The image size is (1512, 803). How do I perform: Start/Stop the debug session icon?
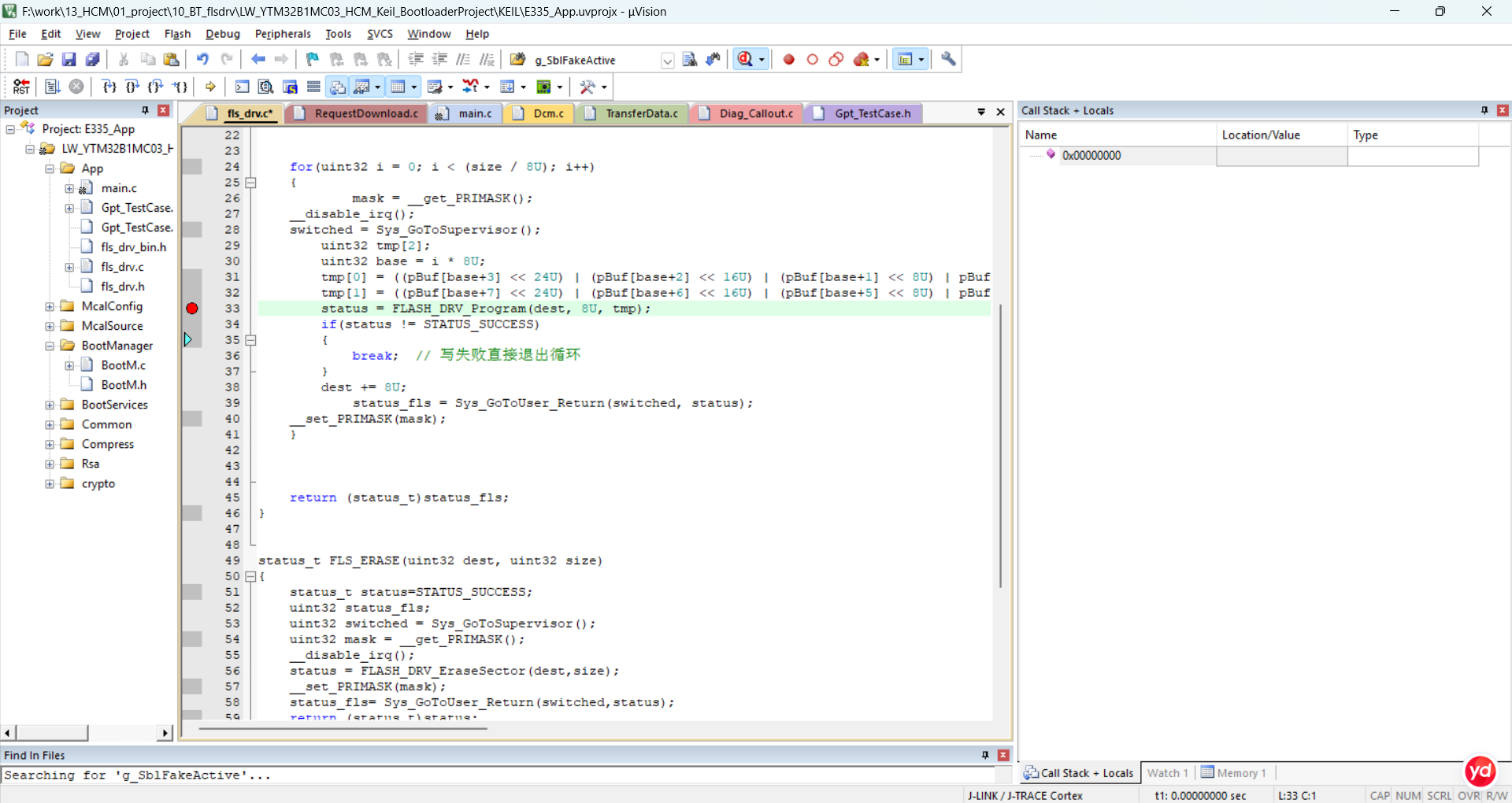746,59
